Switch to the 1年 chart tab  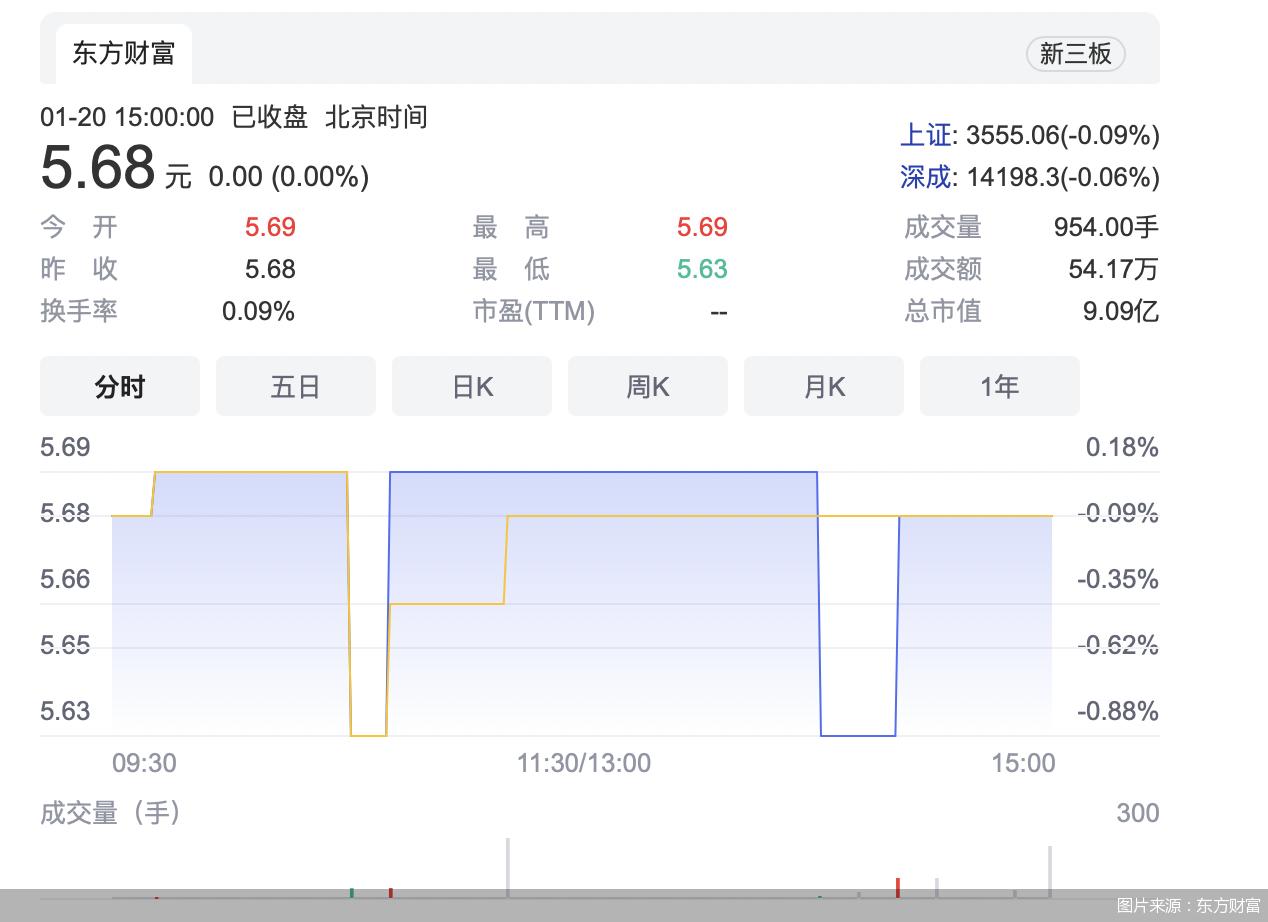pos(1000,386)
